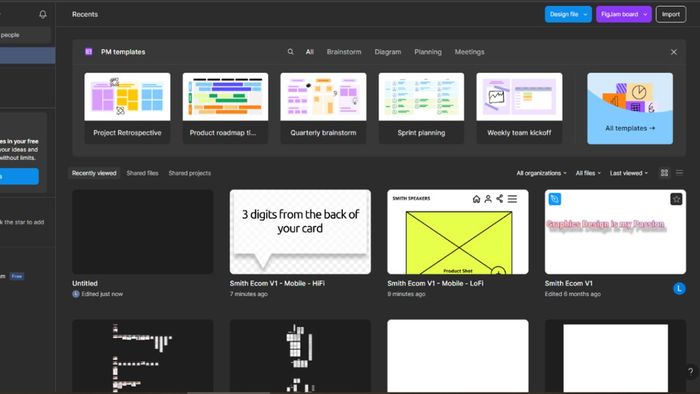
Task: Click the people search field in sidebar
Action: coord(25,35)
